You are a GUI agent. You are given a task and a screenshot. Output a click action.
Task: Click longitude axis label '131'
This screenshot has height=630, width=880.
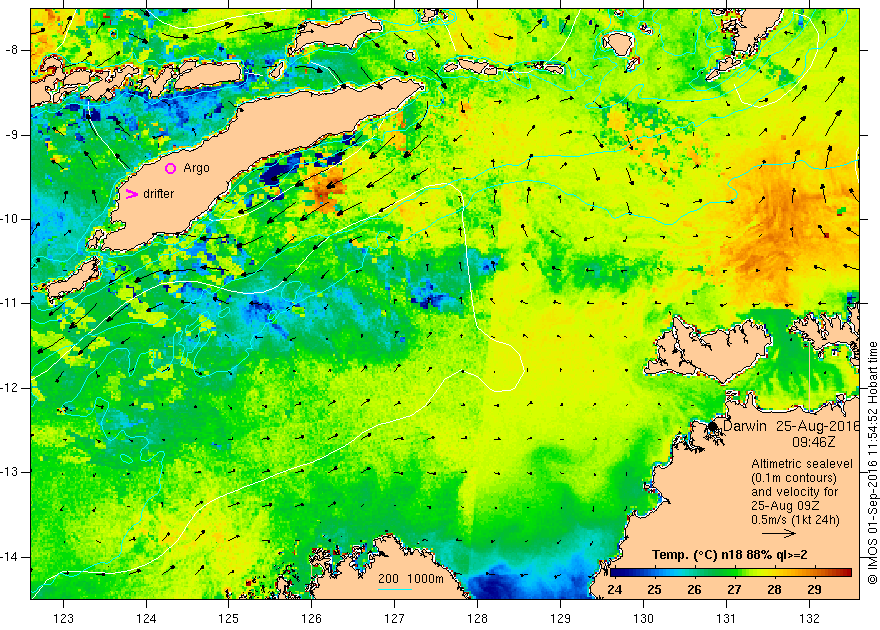726,618
